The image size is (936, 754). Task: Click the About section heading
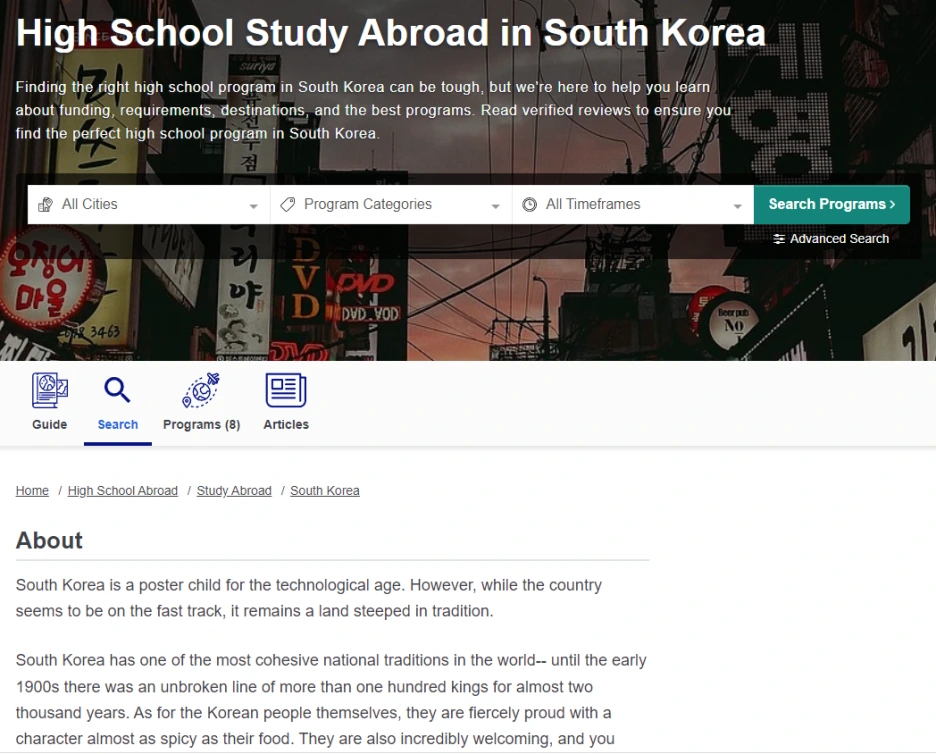(x=49, y=540)
